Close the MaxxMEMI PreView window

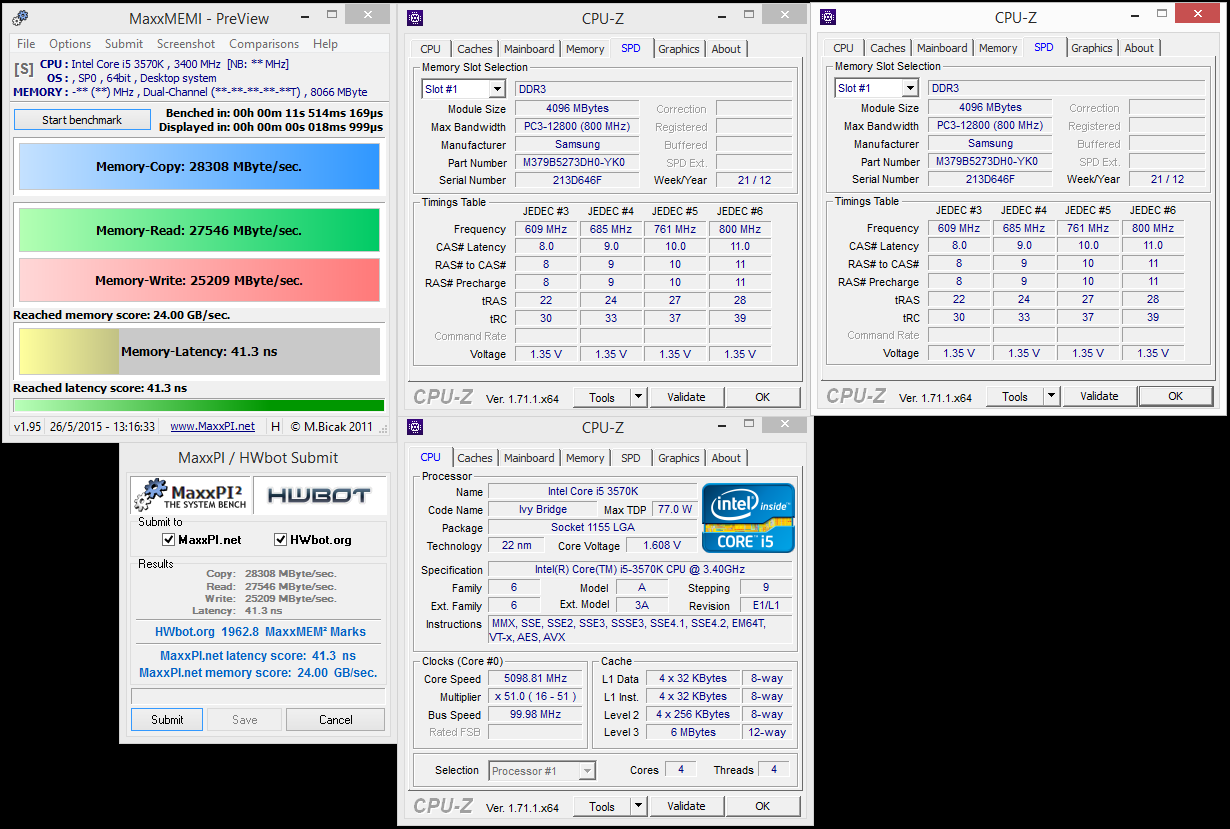pos(369,14)
